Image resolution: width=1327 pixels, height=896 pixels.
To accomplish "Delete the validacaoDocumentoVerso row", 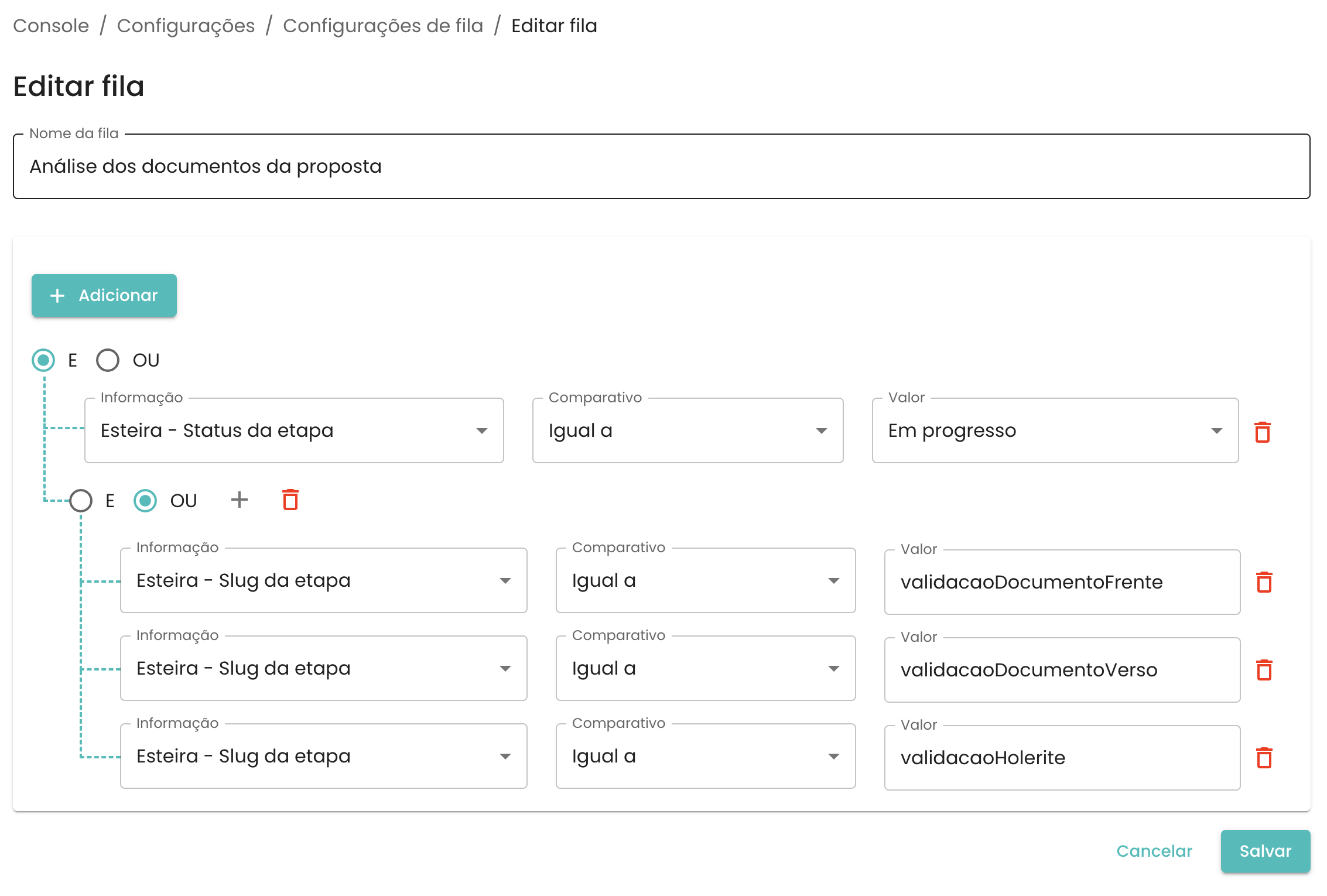I will click(1264, 670).
